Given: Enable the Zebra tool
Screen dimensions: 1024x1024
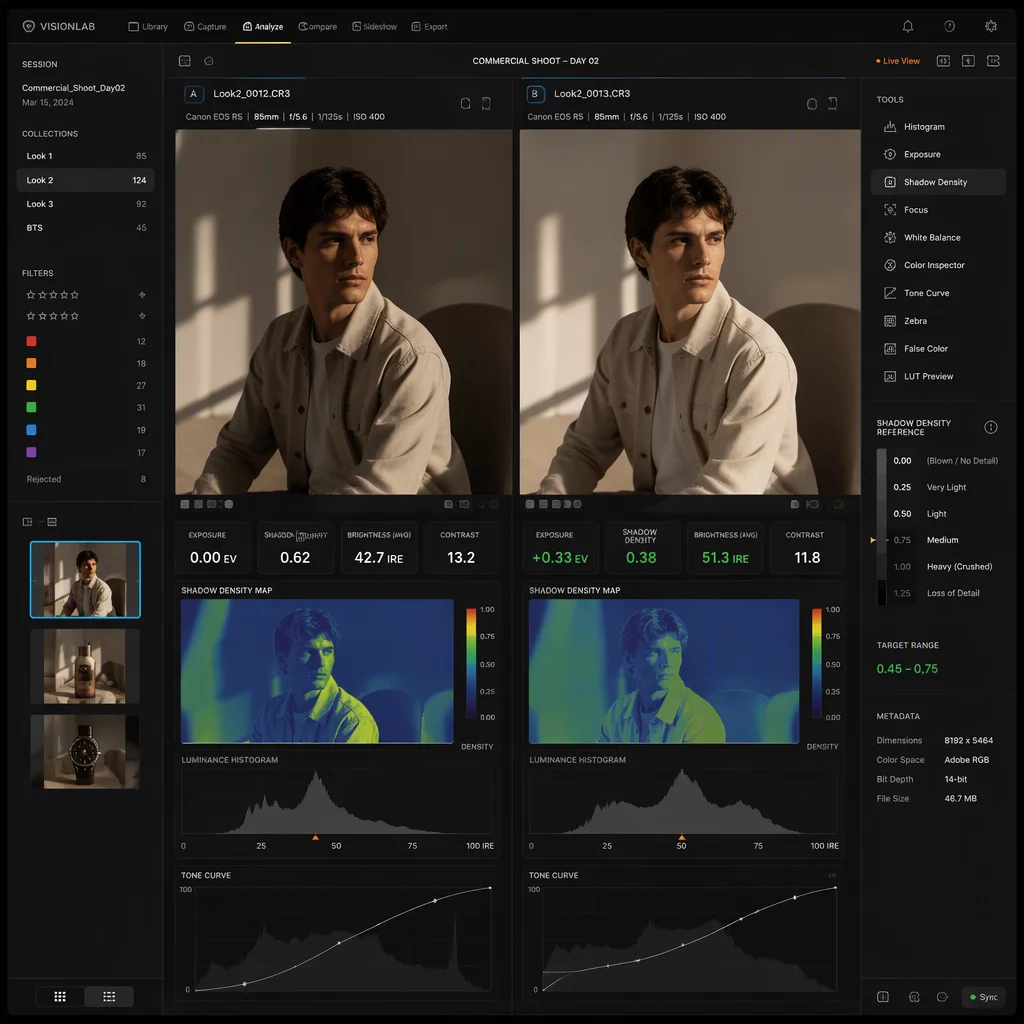Looking at the screenshot, I should click(938, 321).
